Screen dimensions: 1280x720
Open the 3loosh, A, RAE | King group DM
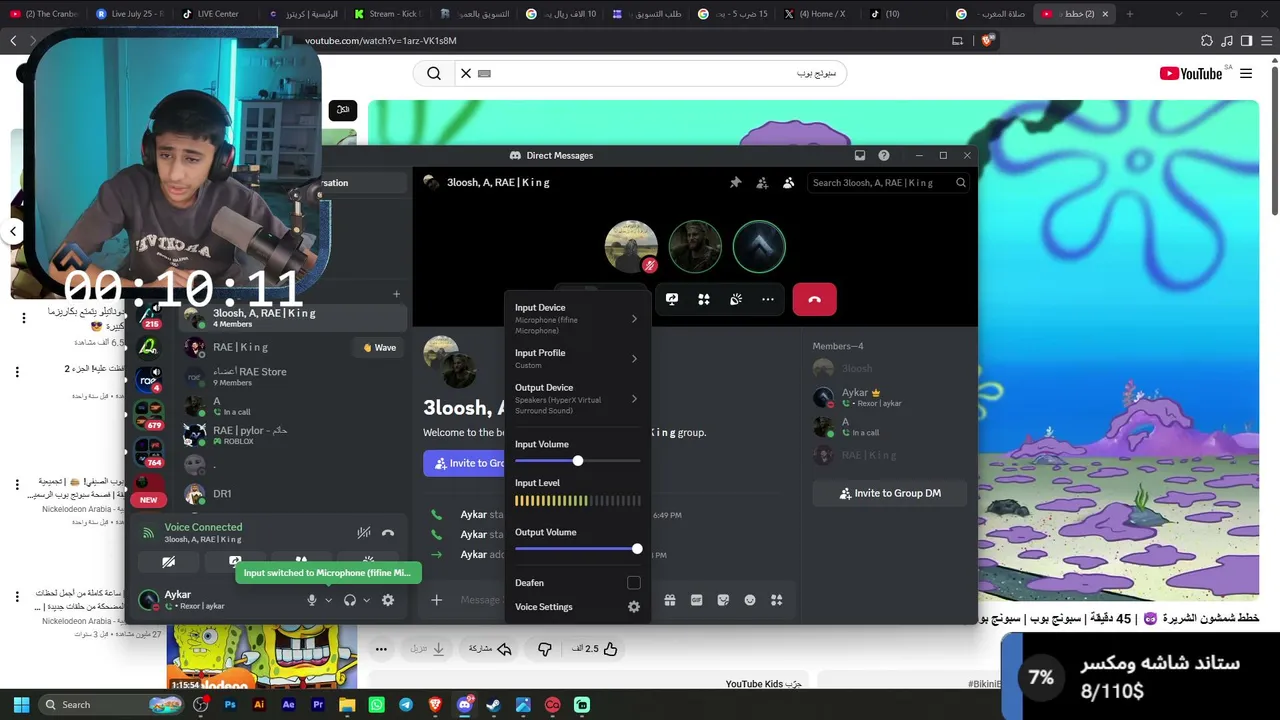coord(294,318)
